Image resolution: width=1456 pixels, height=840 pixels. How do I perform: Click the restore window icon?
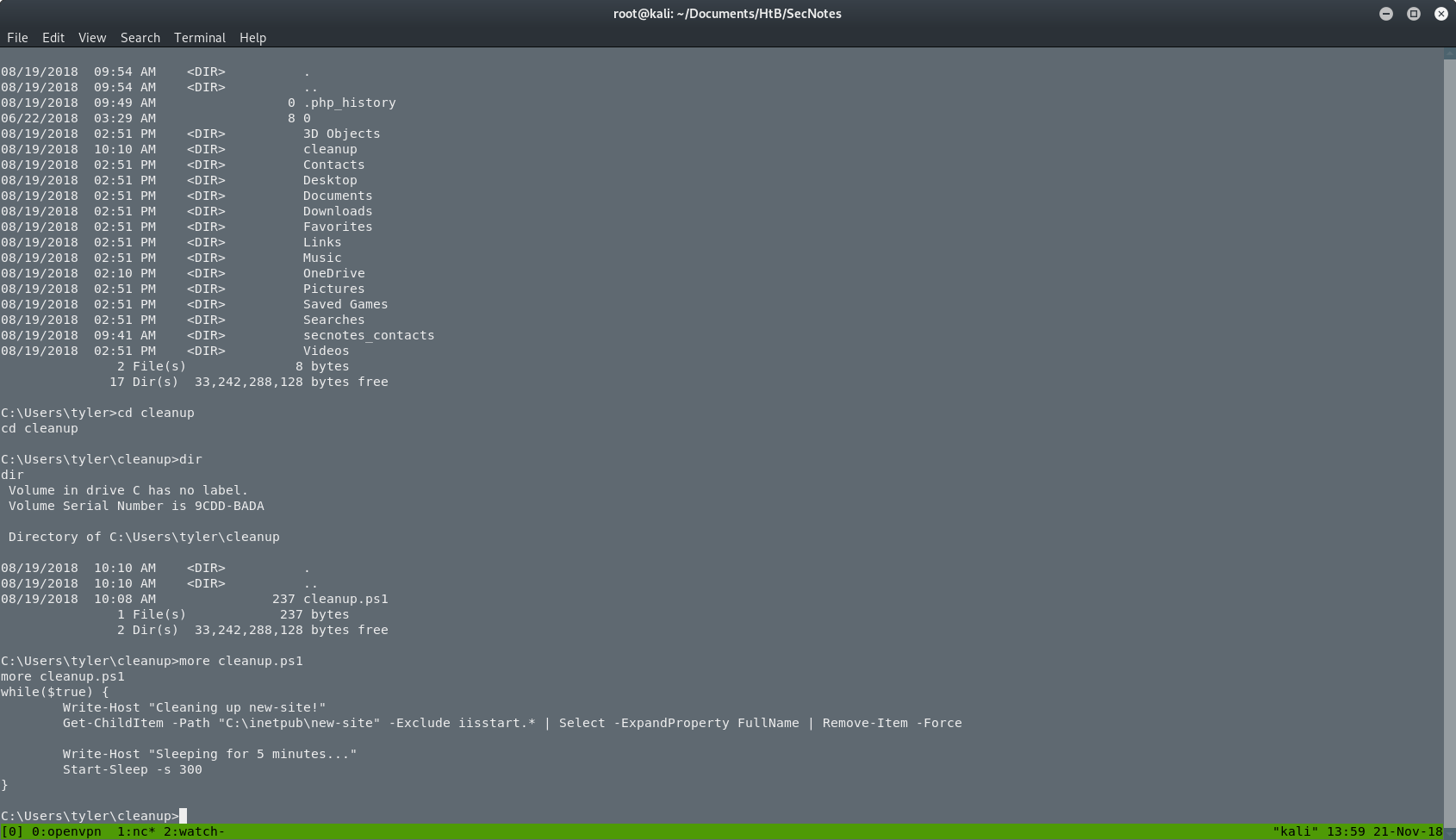point(1413,14)
